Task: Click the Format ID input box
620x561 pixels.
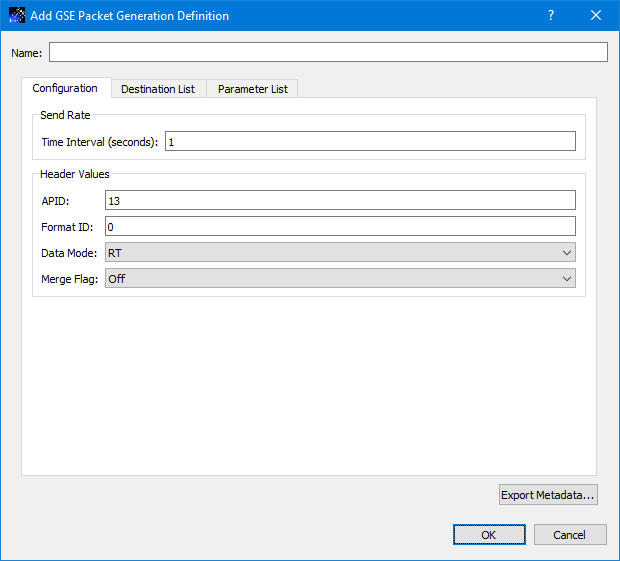Action: pos(340,226)
